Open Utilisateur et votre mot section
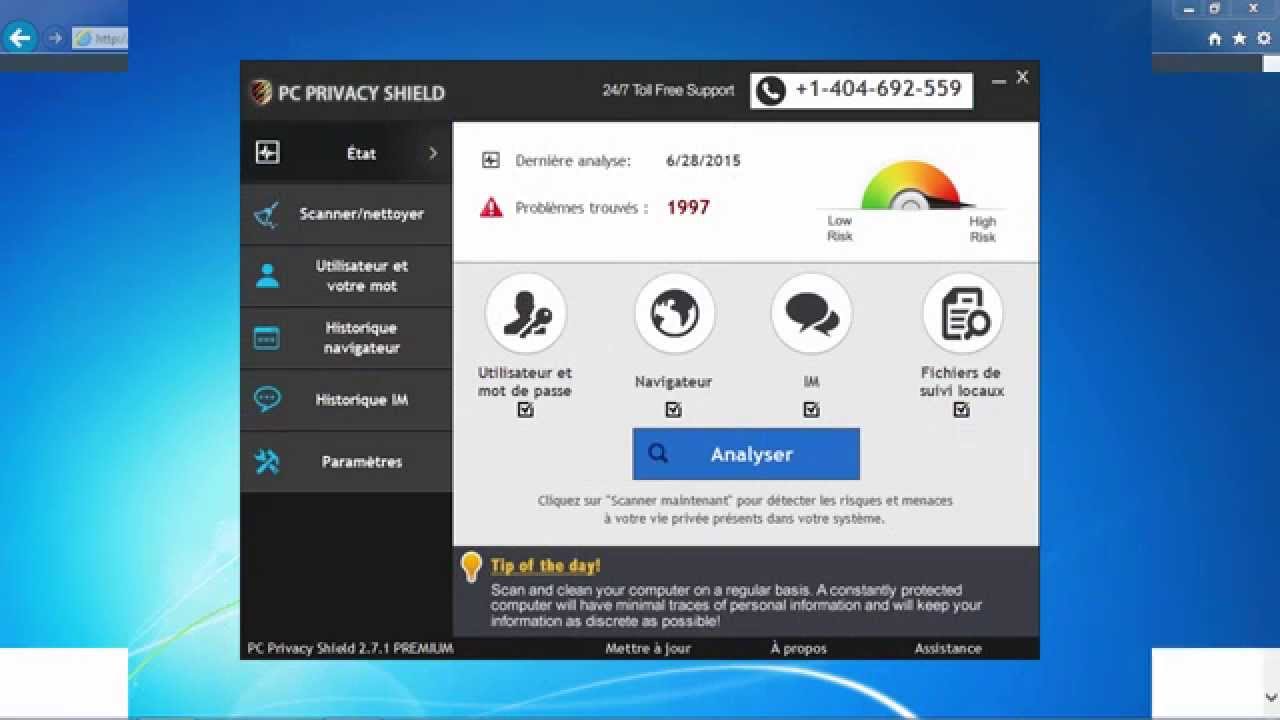This screenshot has height=720, width=1280. (346, 276)
